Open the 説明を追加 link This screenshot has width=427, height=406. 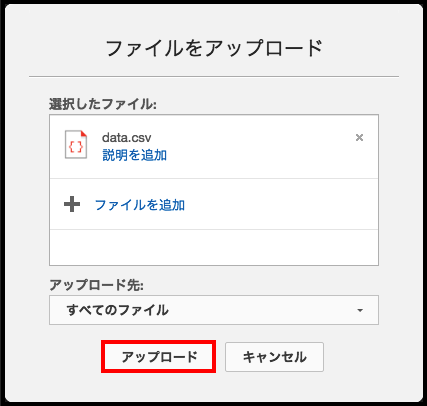[x=134, y=155]
